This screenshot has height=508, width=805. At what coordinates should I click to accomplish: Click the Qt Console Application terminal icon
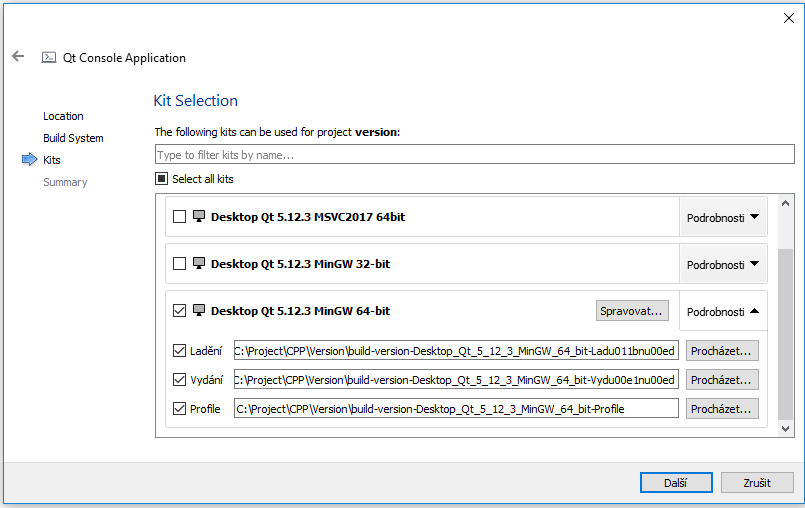48,58
